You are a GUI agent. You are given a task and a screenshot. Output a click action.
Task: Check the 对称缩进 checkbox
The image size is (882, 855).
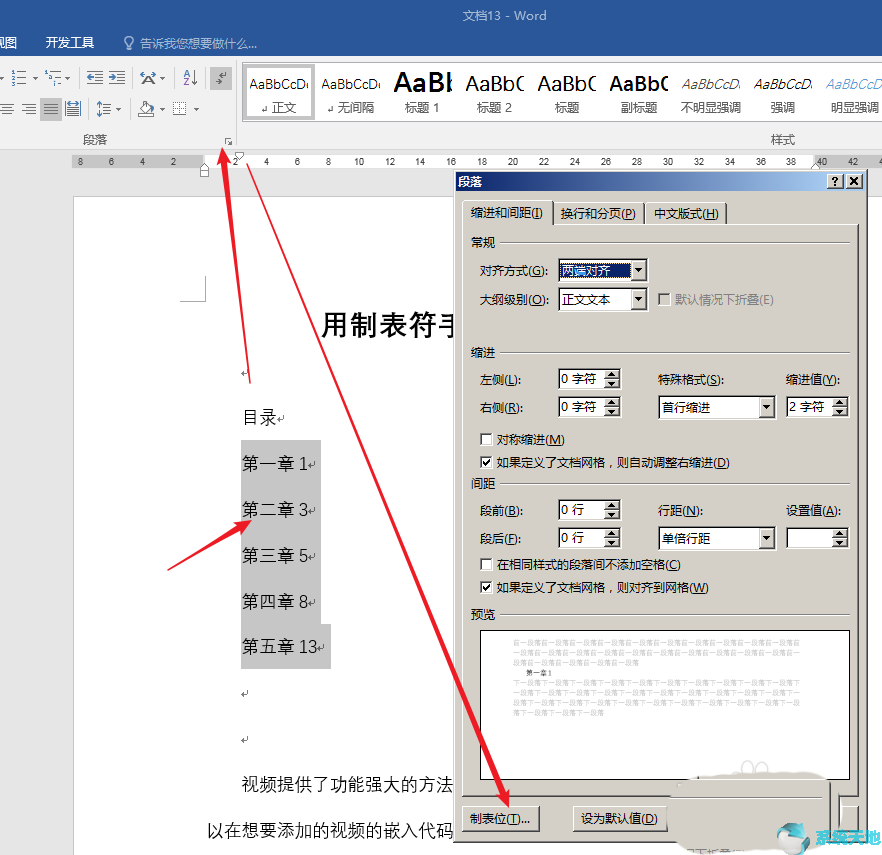click(486, 439)
